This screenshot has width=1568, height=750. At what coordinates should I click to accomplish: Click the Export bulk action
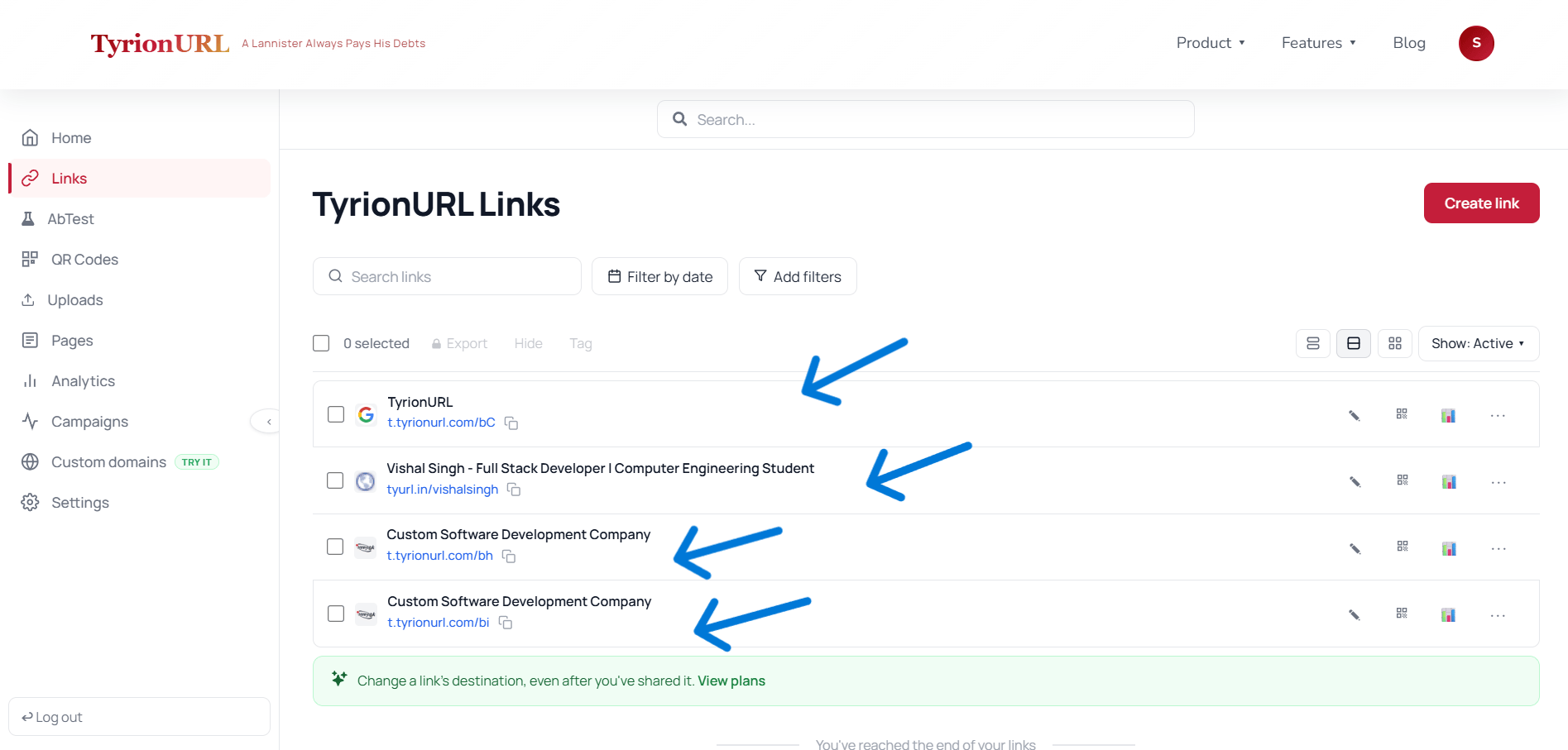pyautogui.click(x=459, y=343)
